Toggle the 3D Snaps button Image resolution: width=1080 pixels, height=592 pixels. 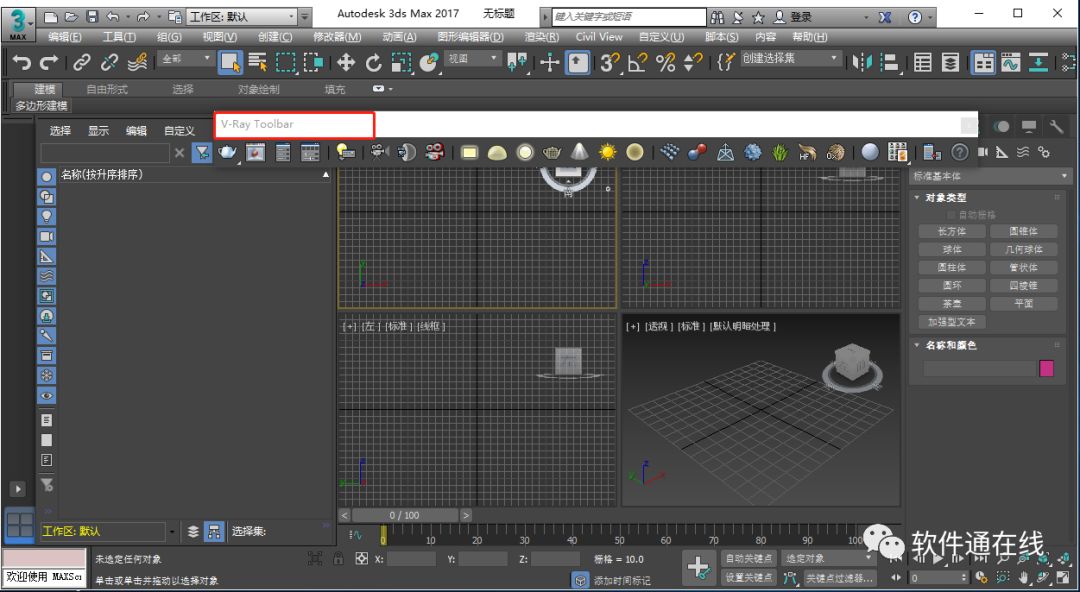tap(609, 63)
